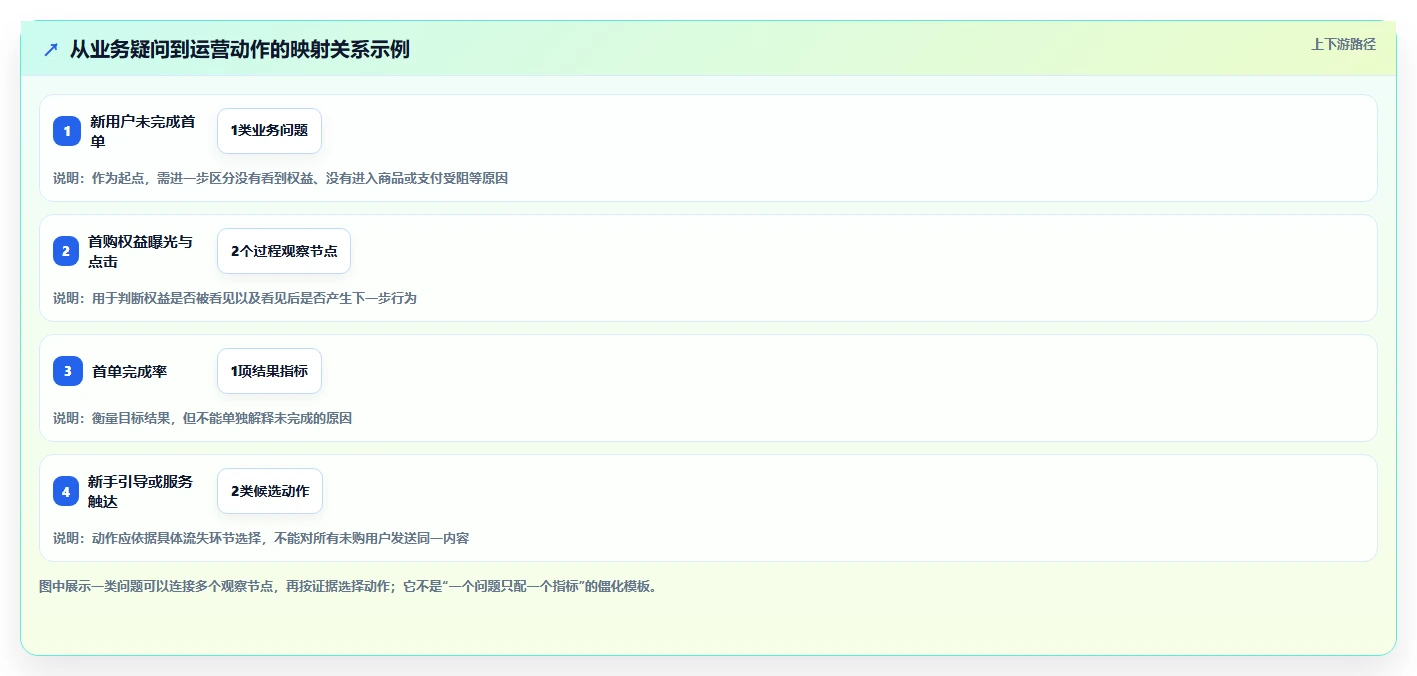Select the 首单完成率 step label
The height and width of the screenshot is (676, 1417).
[x=129, y=371]
